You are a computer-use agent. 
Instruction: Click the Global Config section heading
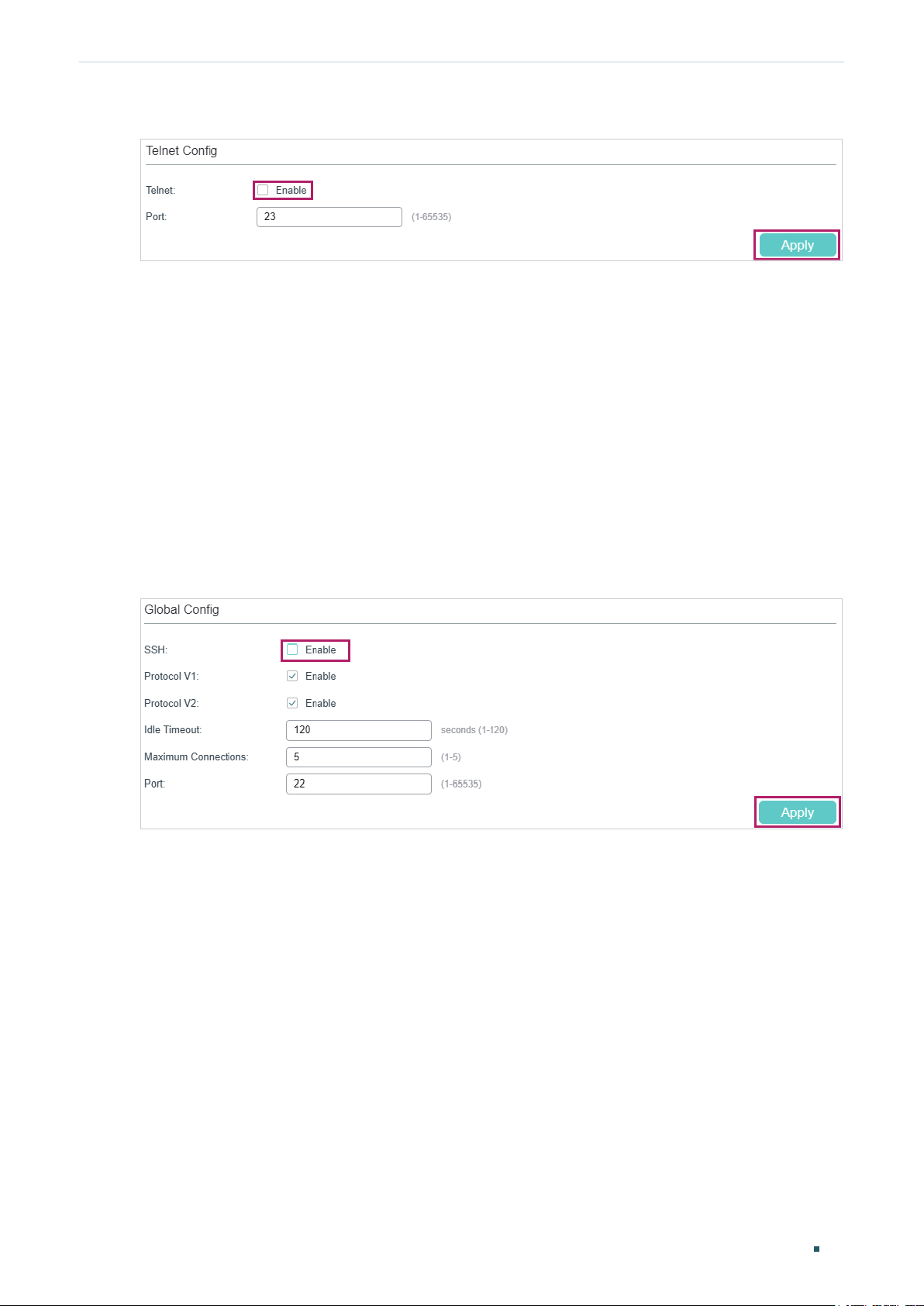(181, 609)
